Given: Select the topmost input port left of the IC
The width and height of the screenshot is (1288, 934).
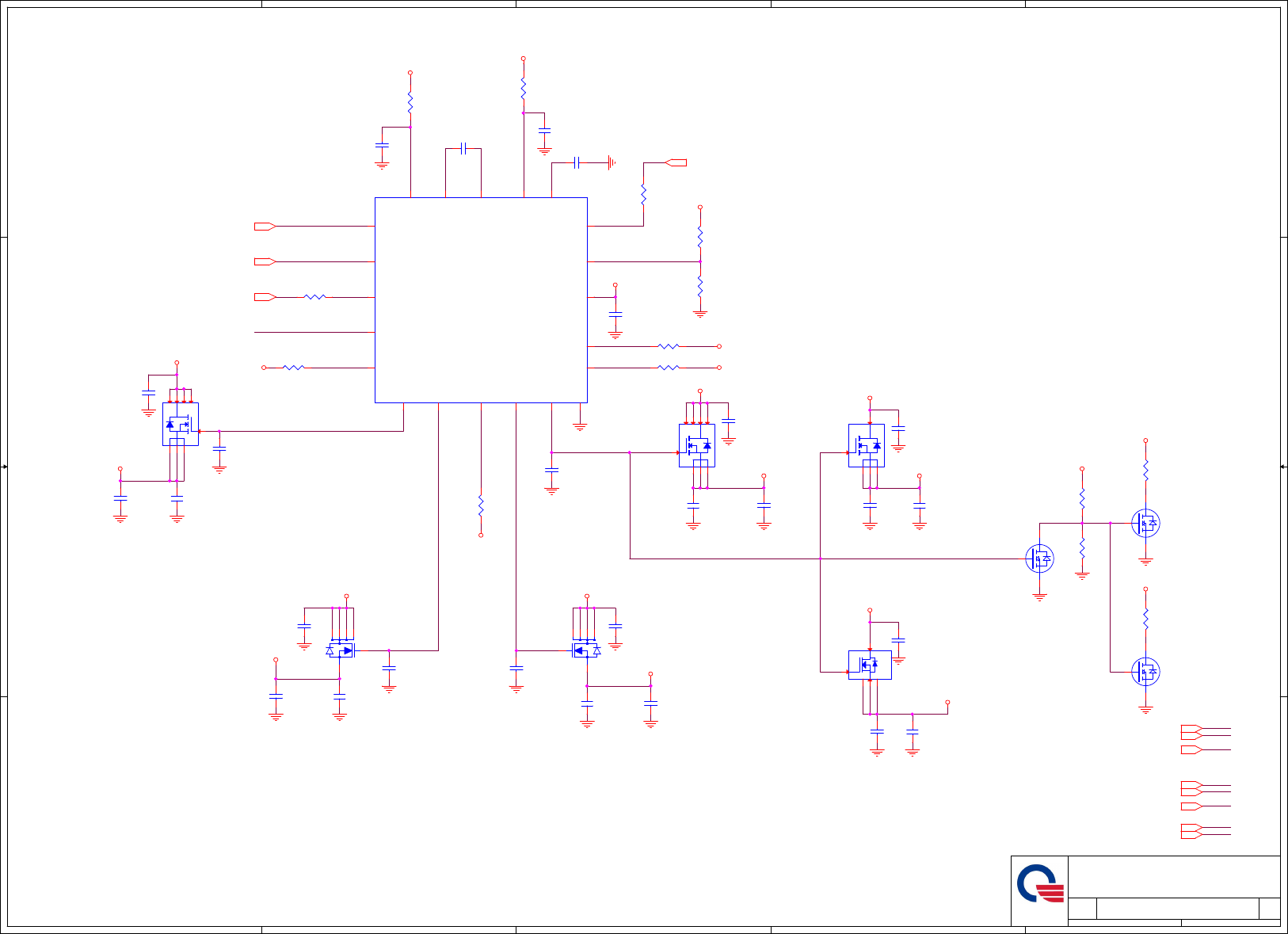Looking at the screenshot, I should pyautogui.click(x=265, y=227).
